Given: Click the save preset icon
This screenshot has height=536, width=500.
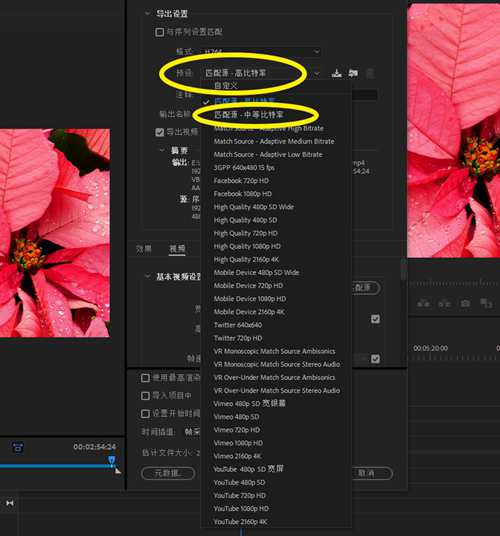Looking at the screenshot, I should (337, 73).
